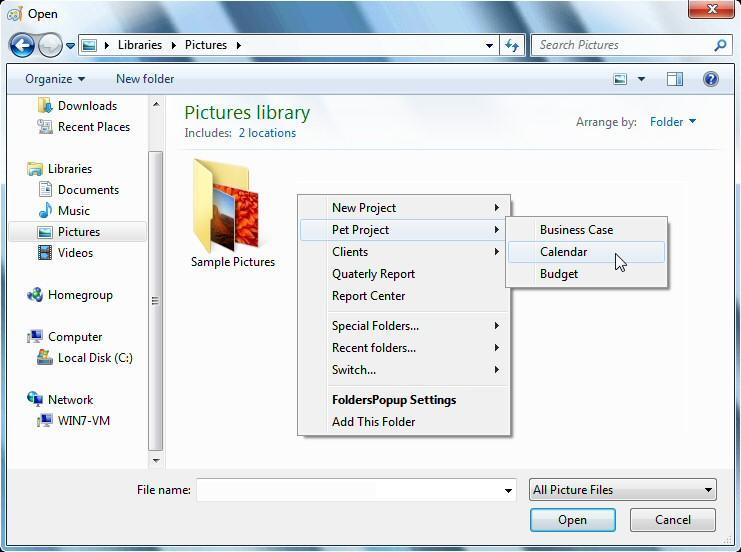Select Network in sidebar

70,400
